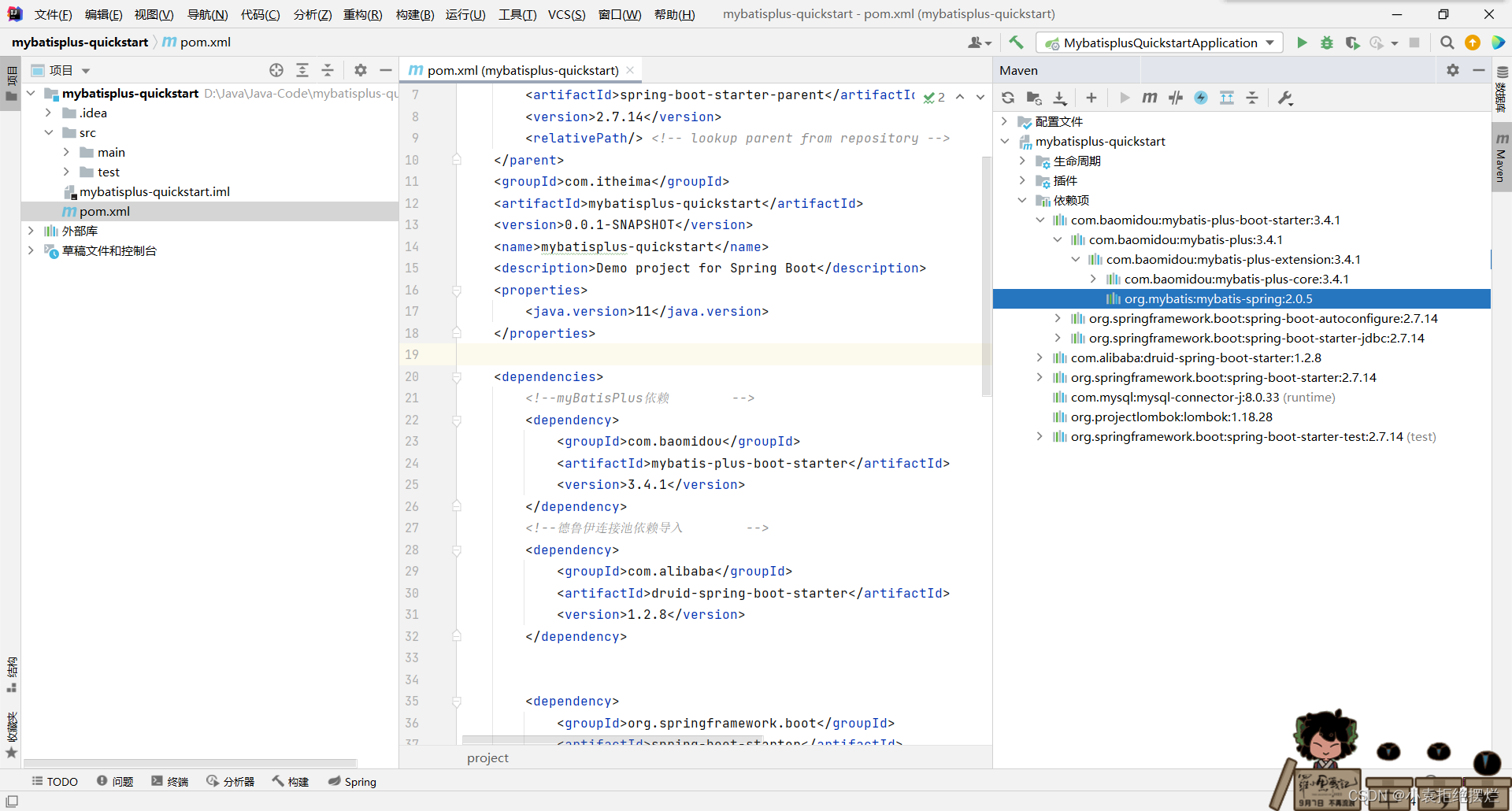Expand the main folder

(66, 152)
